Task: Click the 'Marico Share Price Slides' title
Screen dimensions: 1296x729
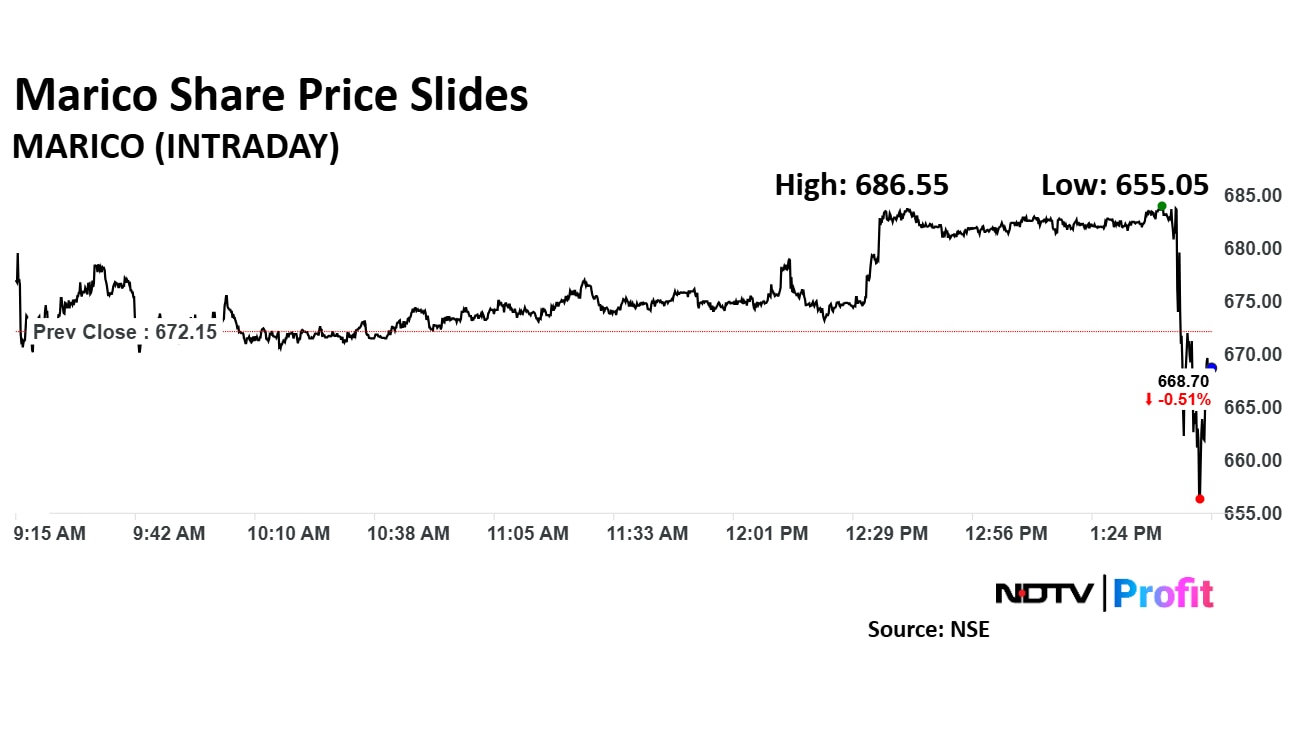Action: pos(270,96)
